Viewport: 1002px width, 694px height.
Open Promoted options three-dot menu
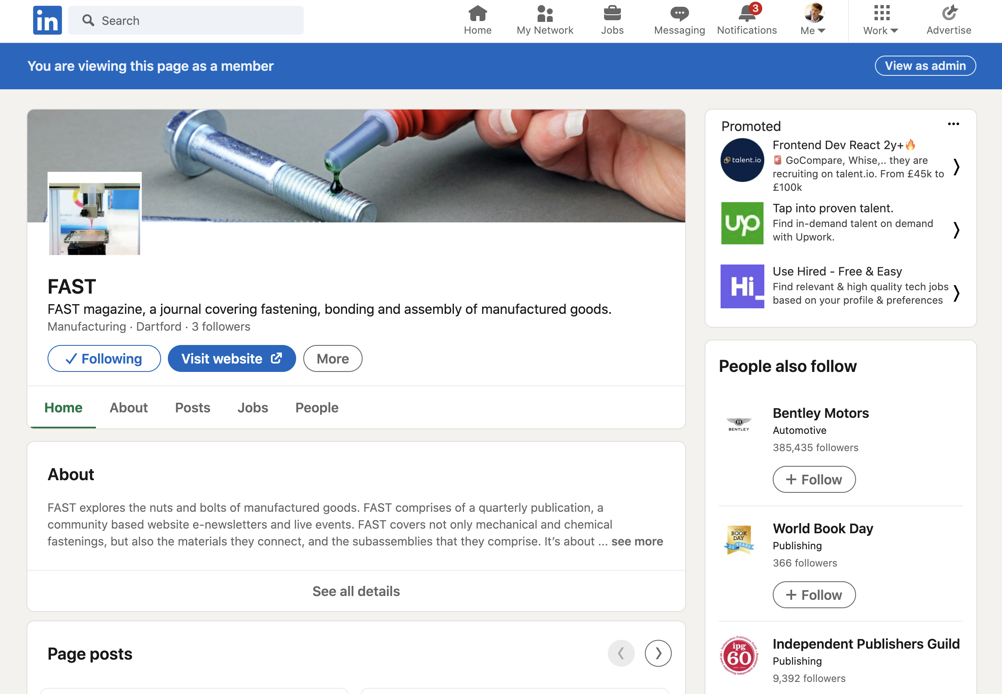(x=953, y=124)
